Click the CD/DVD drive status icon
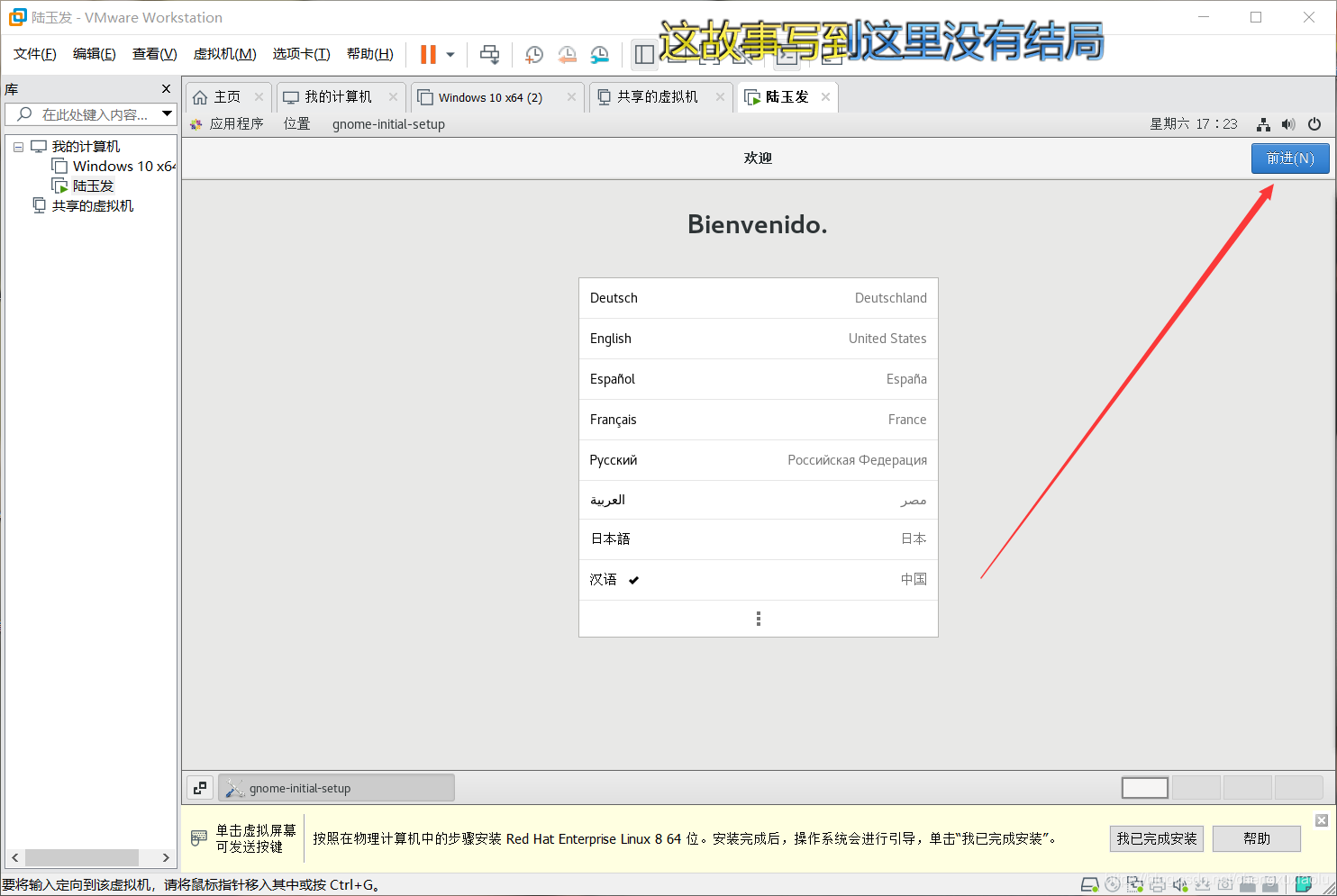The width and height of the screenshot is (1337, 896). [x=1113, y=884]
